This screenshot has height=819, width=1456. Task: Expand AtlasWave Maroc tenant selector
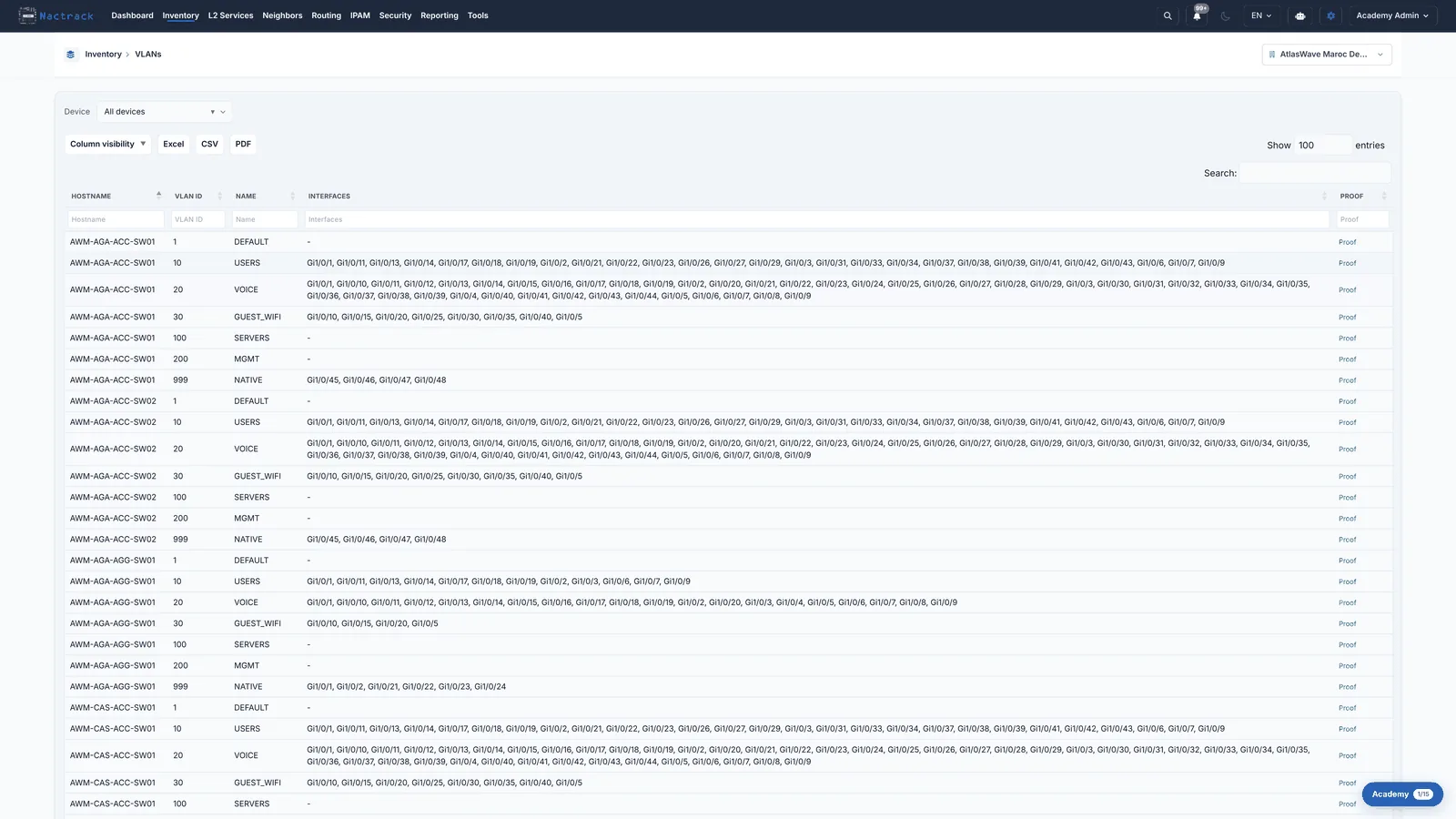[1327, 55]
